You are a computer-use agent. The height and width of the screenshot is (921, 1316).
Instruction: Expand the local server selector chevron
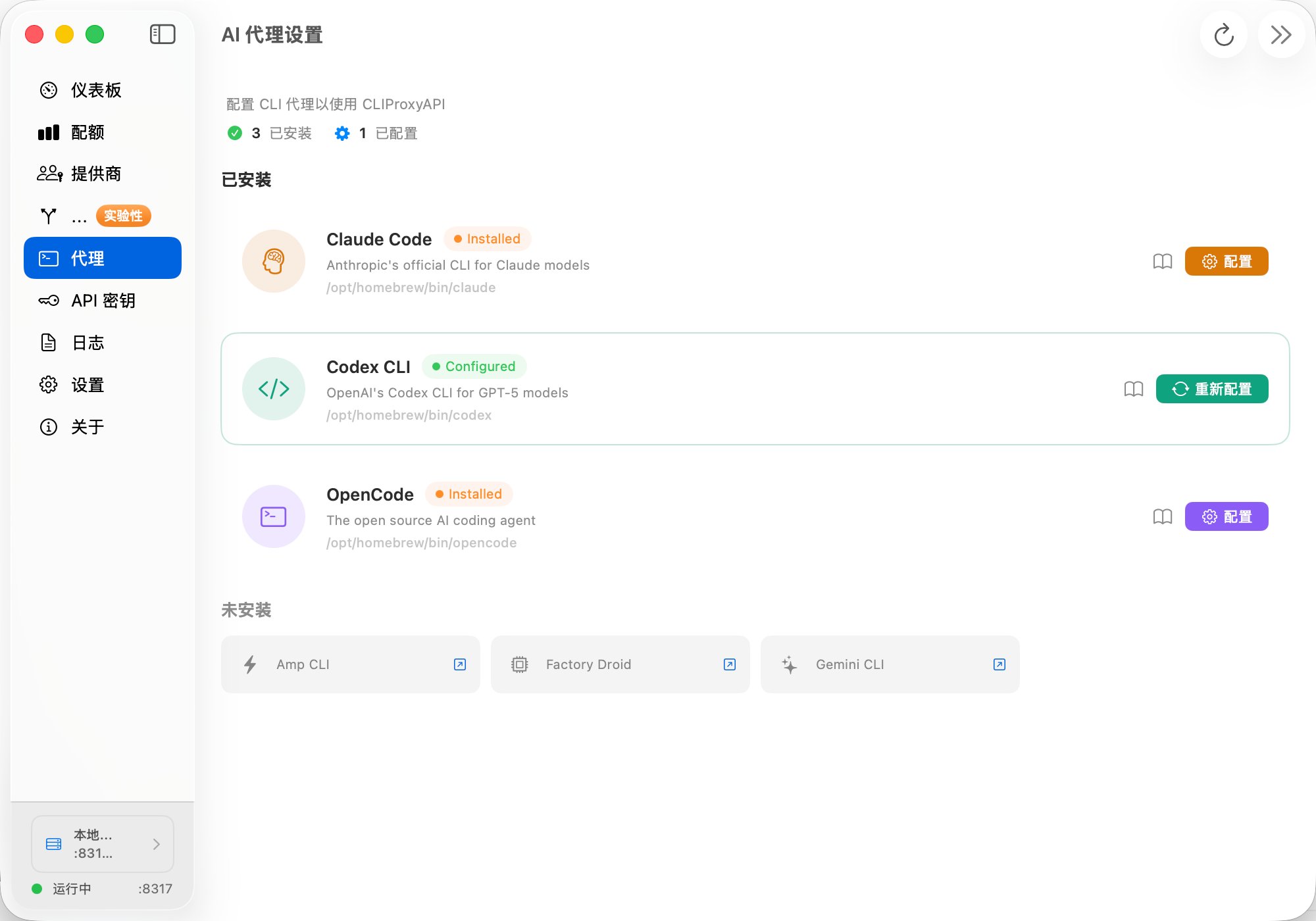tap(156, 844)
